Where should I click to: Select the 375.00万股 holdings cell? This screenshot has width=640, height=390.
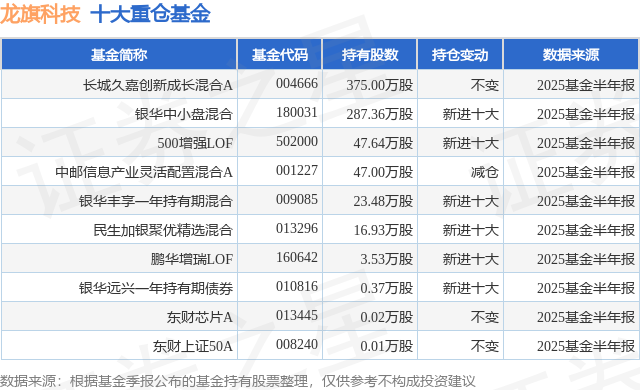point(380,85)
